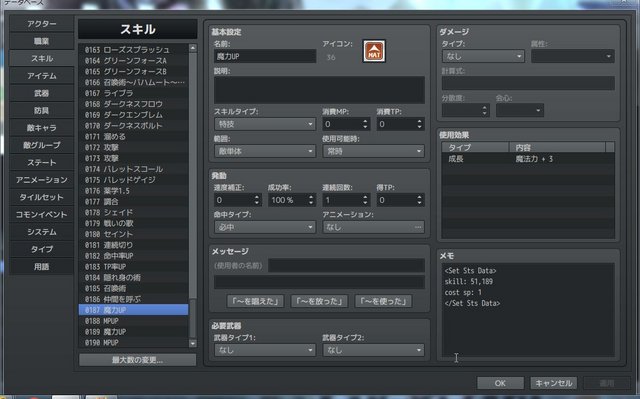The image size is (640, 399).
Task: Switch to the 敵キャラ tab
Action: [42, 128]
